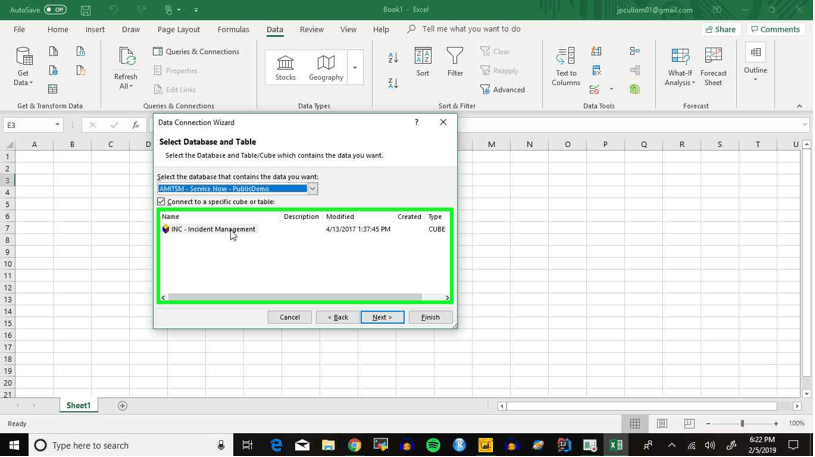The image size is (815, 457).
Task: Click Manage Data Model icon
Action: coord(635,89)
